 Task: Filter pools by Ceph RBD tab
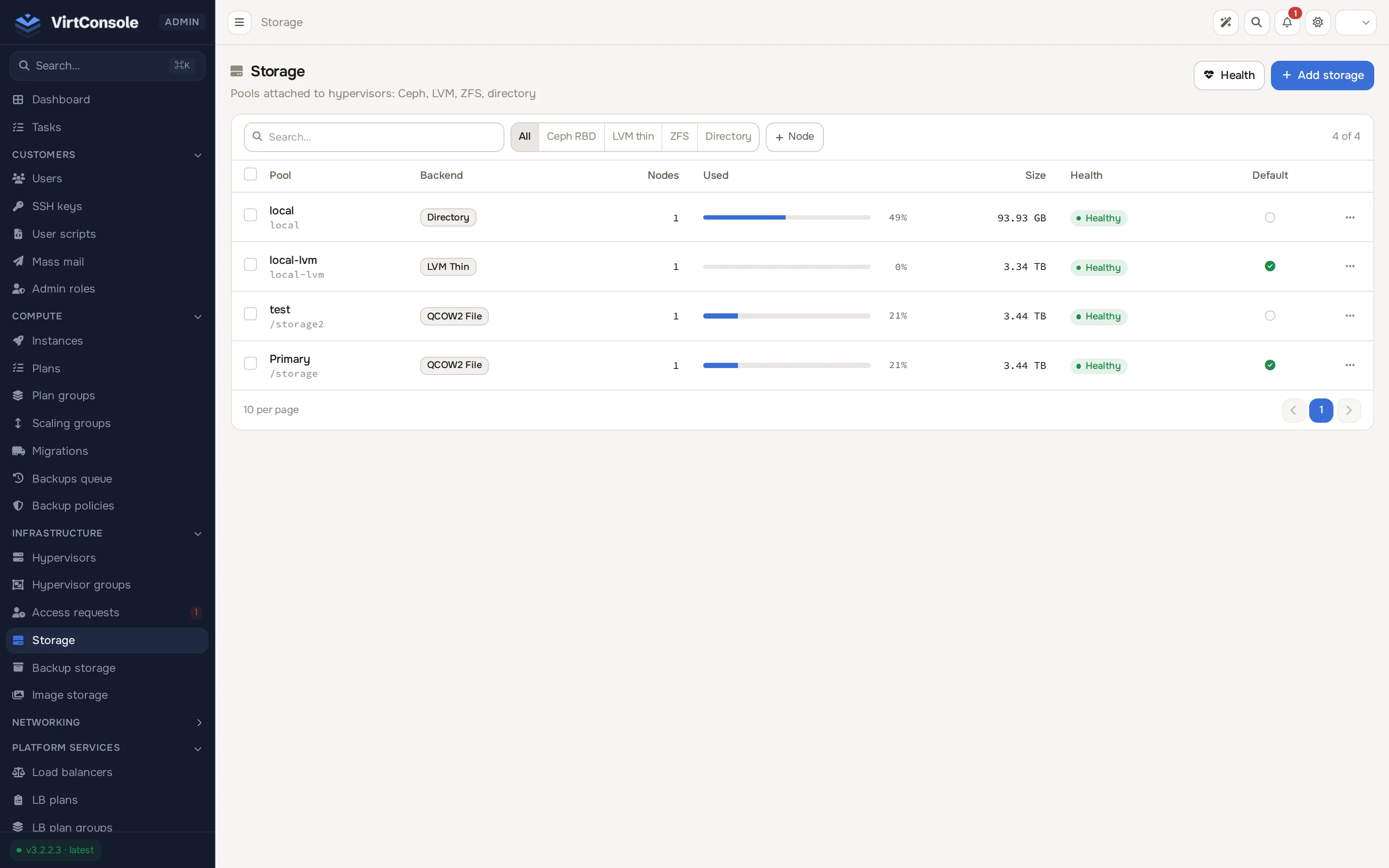click(571, 137)
